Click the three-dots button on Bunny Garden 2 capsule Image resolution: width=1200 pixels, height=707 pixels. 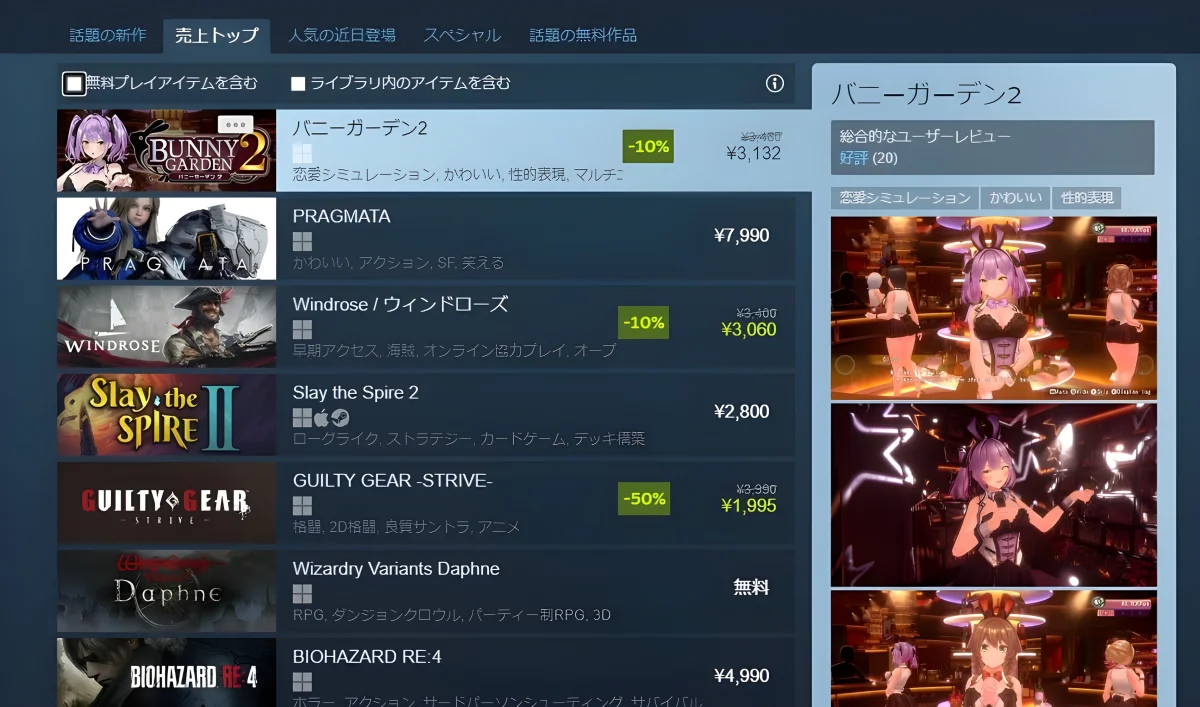[236, 125]
